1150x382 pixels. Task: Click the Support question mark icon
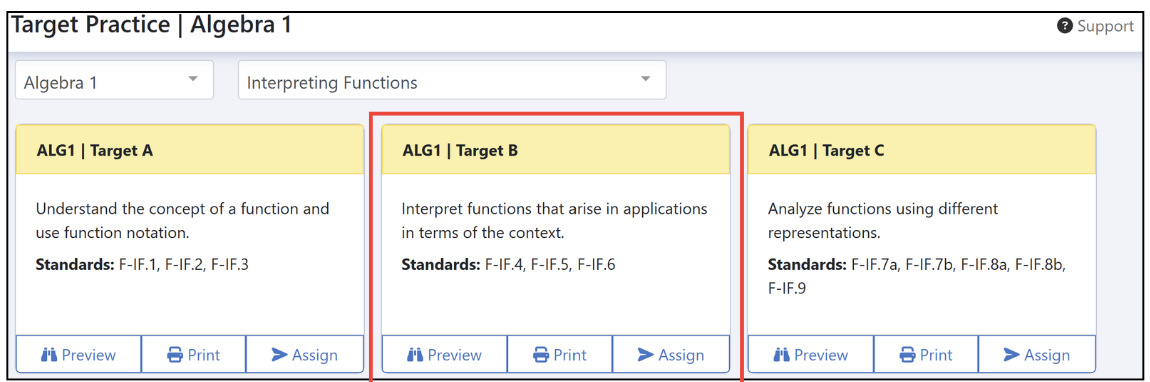click(x=1065, y=26)
